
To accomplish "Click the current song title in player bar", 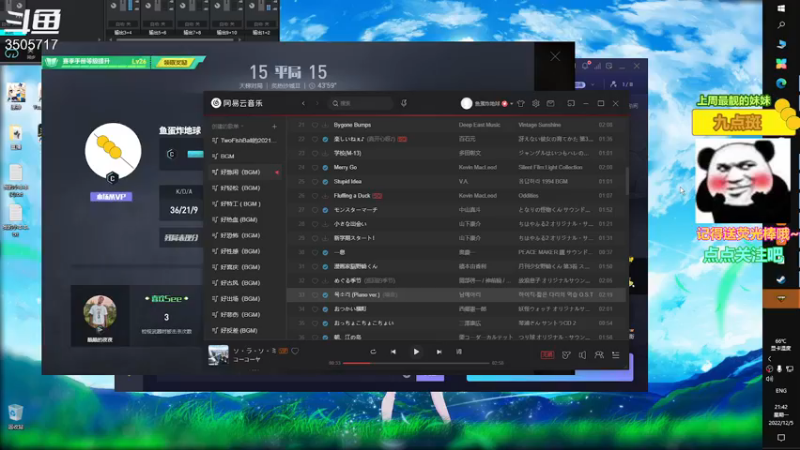I will [x=255, y=351].
